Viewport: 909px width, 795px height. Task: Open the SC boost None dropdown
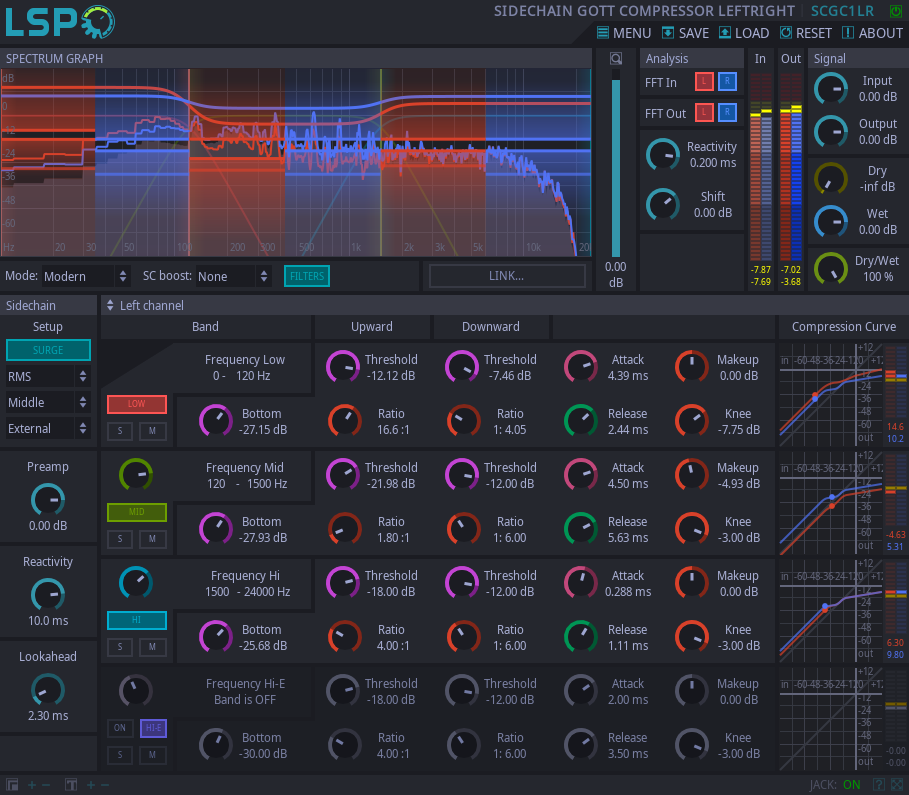coord(233,276)
